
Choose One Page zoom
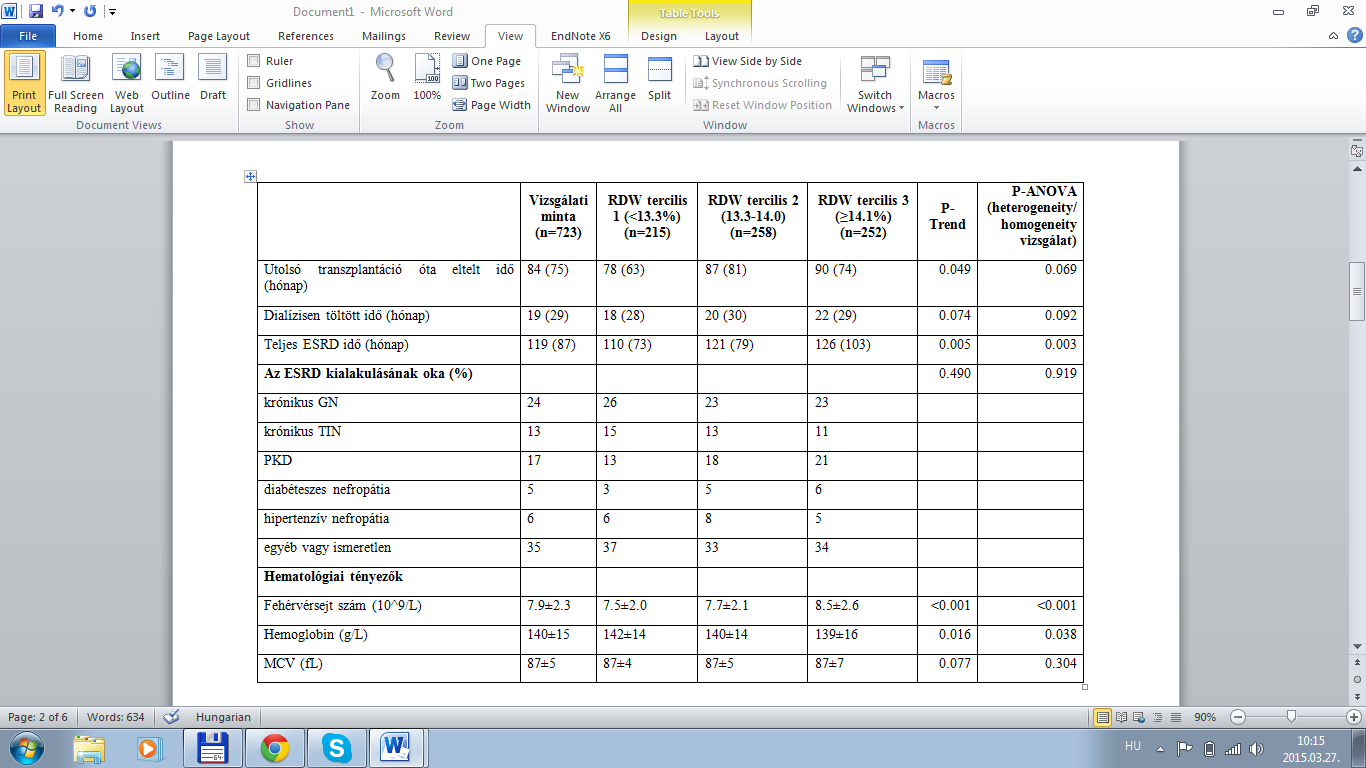[487, 61]
